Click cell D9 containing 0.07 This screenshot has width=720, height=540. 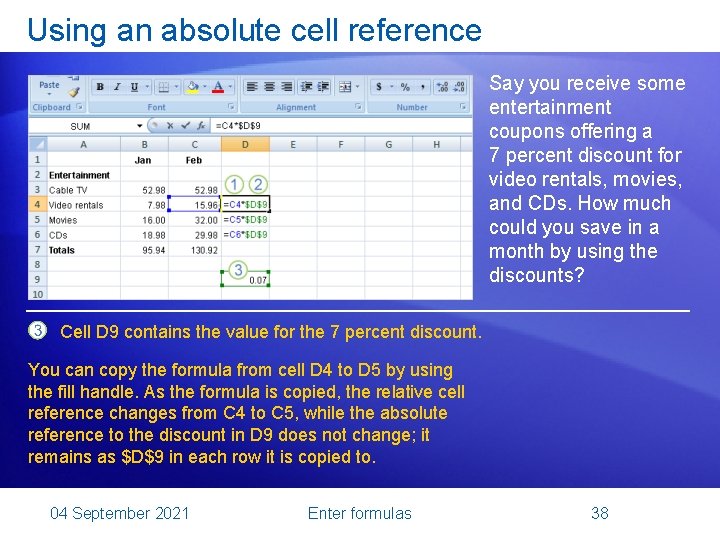[245, 279]
